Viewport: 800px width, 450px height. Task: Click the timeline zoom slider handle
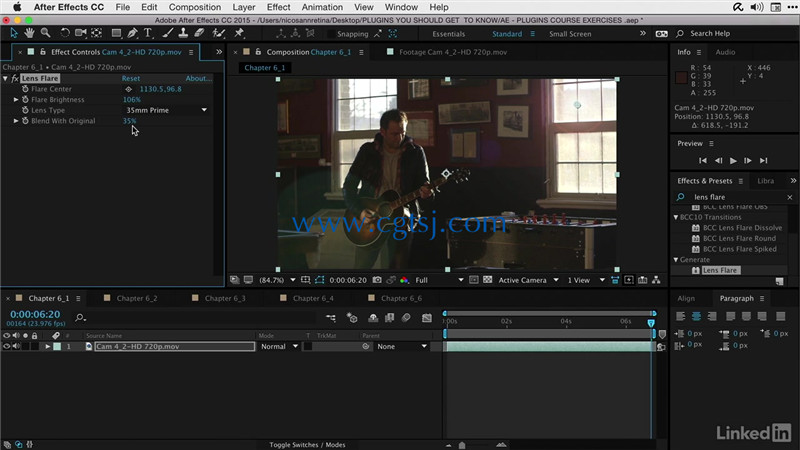point(462,445)
